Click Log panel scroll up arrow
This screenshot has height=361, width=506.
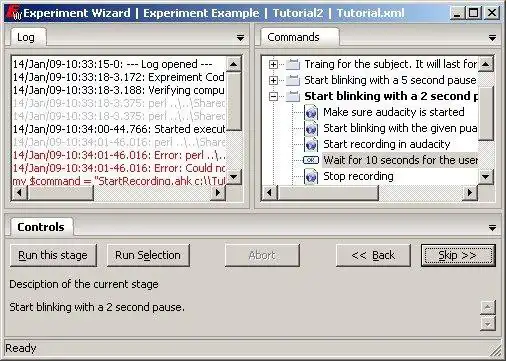pos(234,64)
